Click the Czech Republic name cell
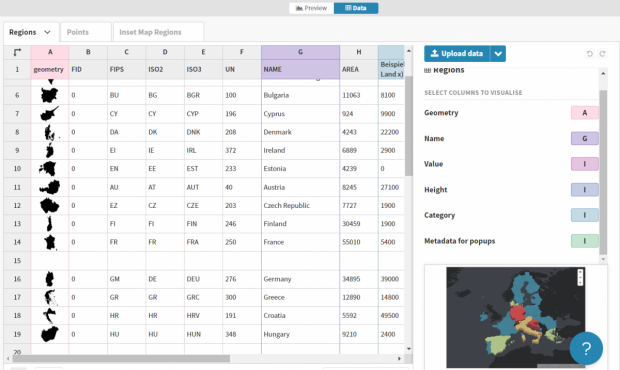Screen dimensions: 620x370 point(301,206)
